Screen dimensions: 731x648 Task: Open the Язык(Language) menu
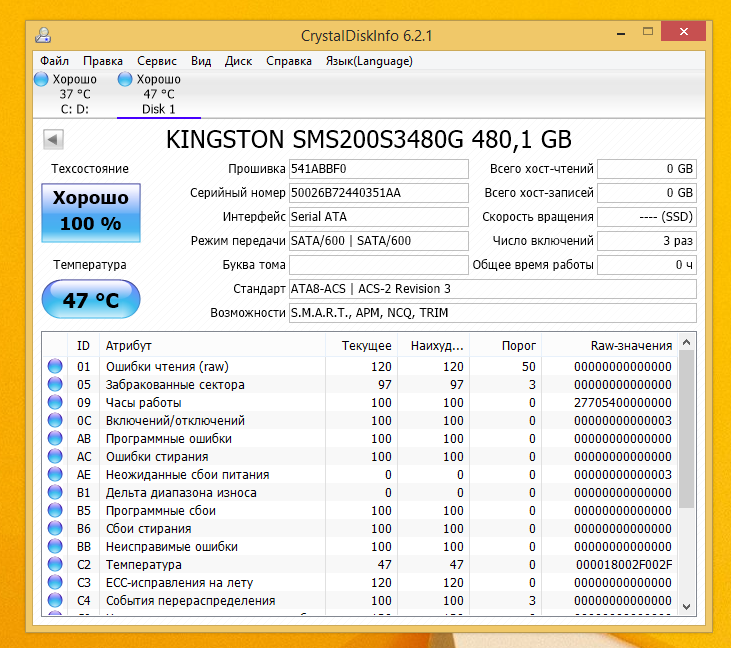pos(369,61)
